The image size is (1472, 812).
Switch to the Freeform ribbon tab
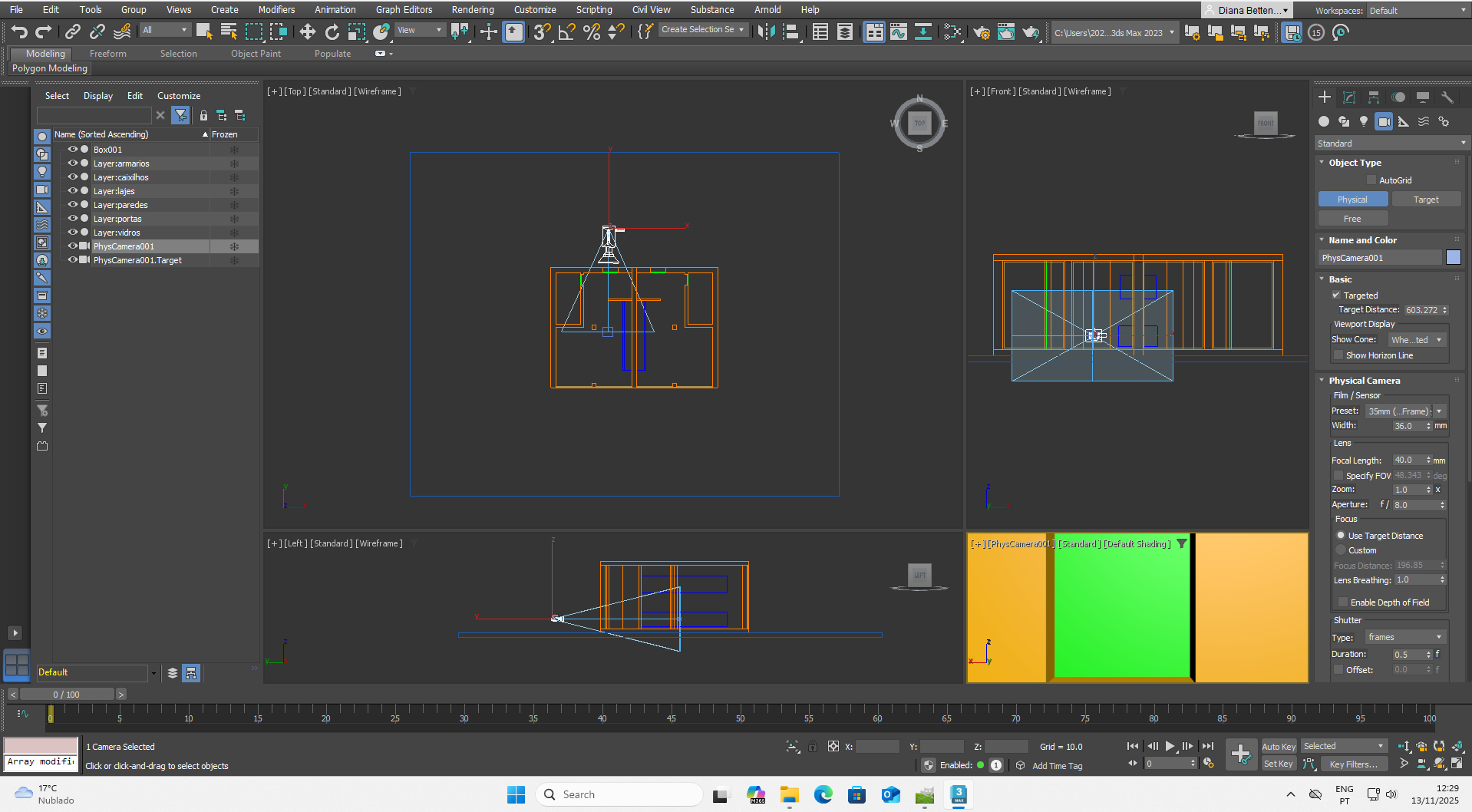click(107, 54)
